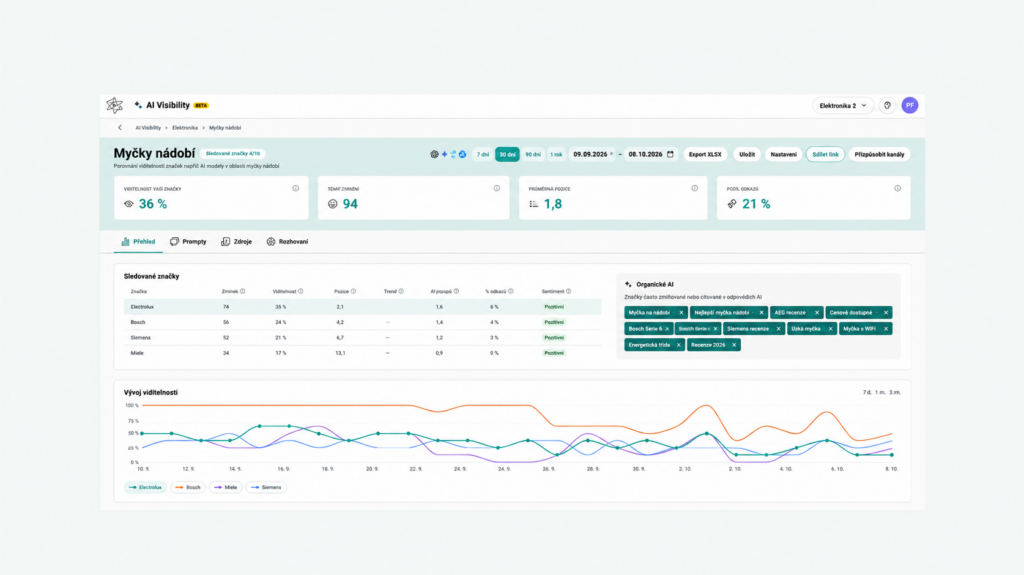Screen dimensions: 1024x575
Task: Show info for Podíl odkazů card
Action: coord(898,188)
